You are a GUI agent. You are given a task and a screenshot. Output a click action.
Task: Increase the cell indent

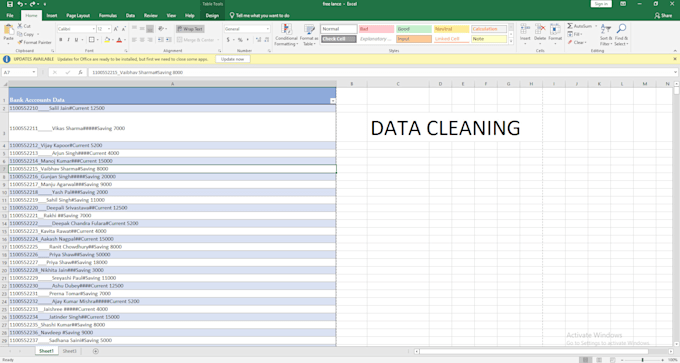168,40
